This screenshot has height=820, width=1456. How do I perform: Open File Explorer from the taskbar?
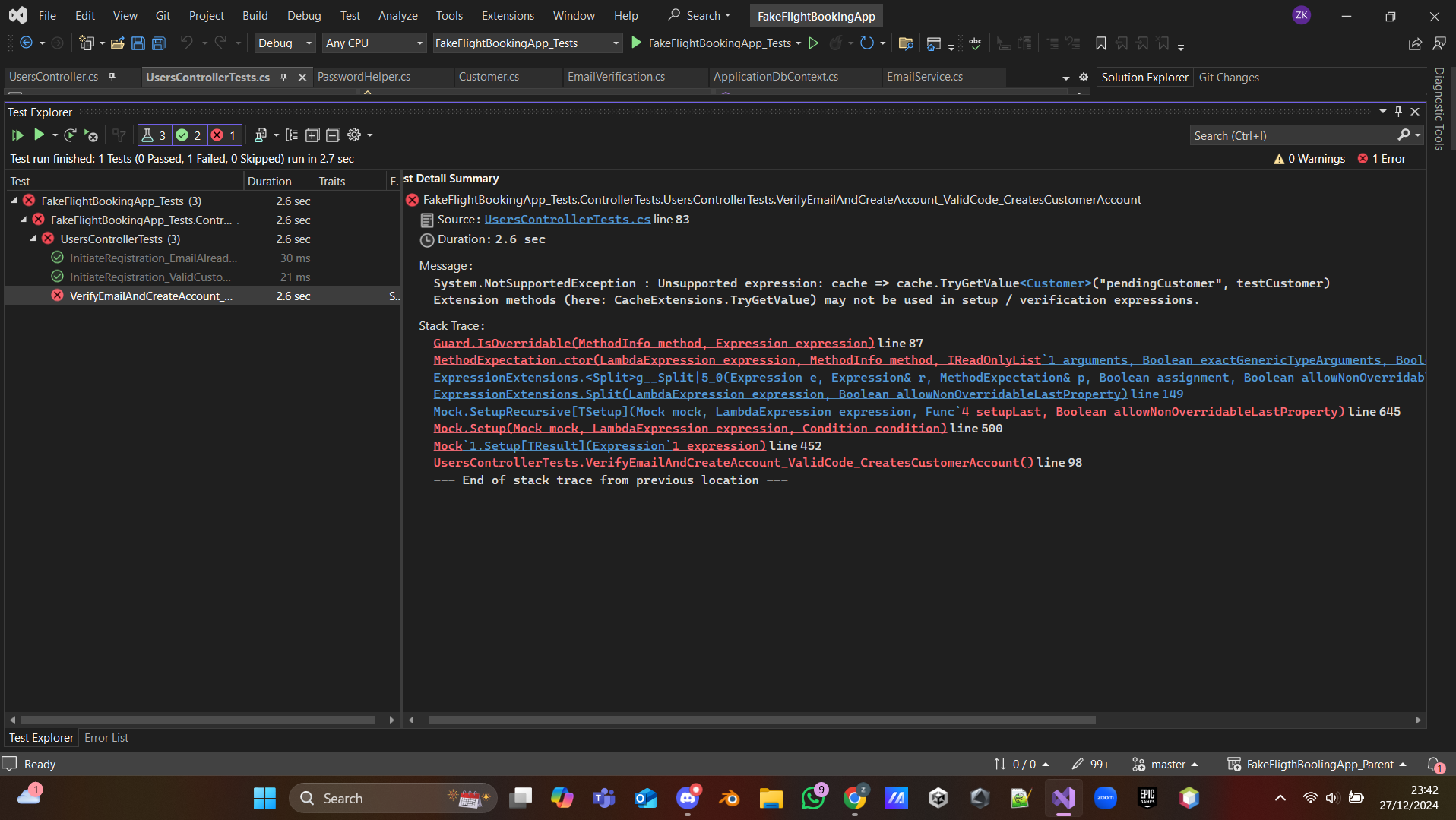pos(771,798)
